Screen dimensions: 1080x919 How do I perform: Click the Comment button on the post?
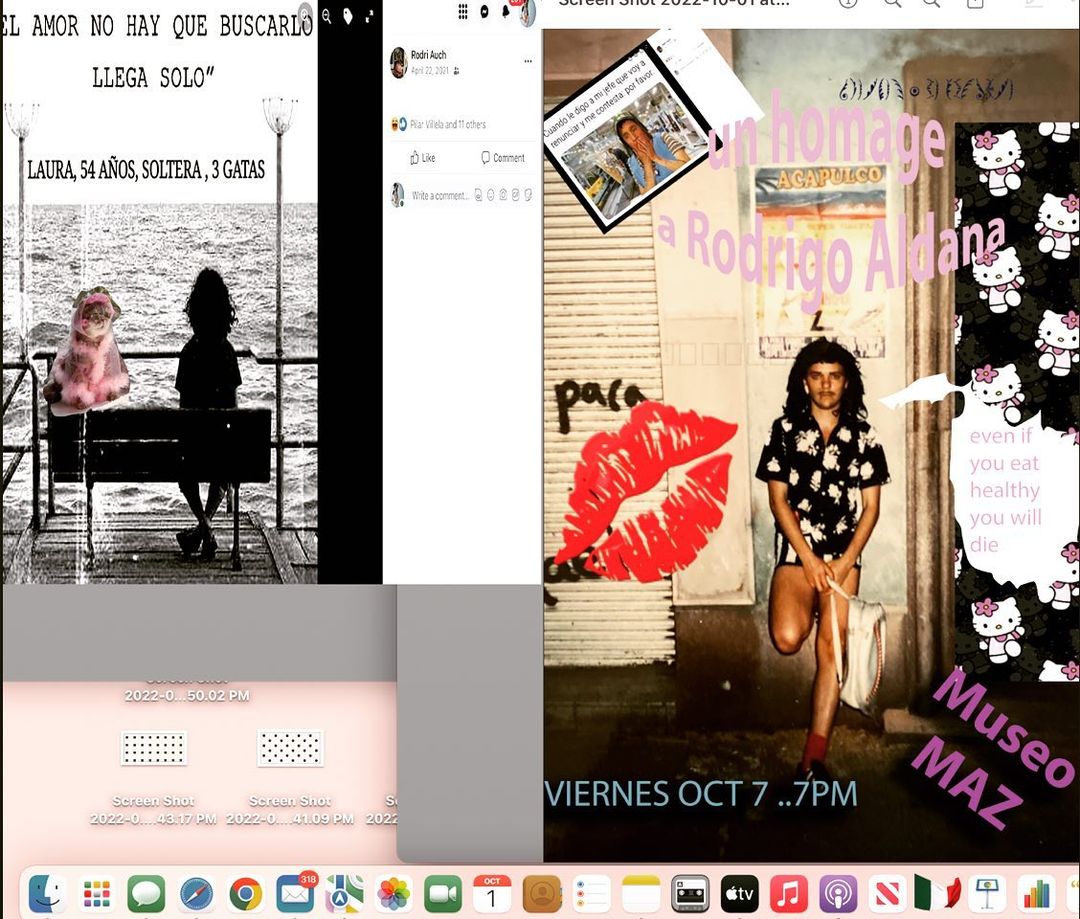[x=502, y=158]
